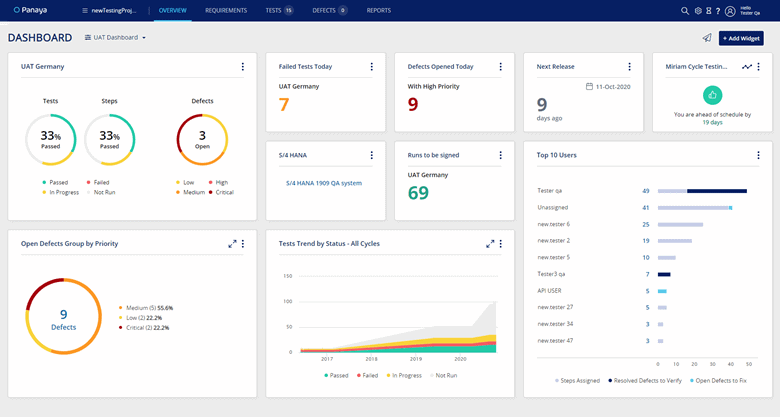Click the search magnifier icon in header

coord(685,10)
